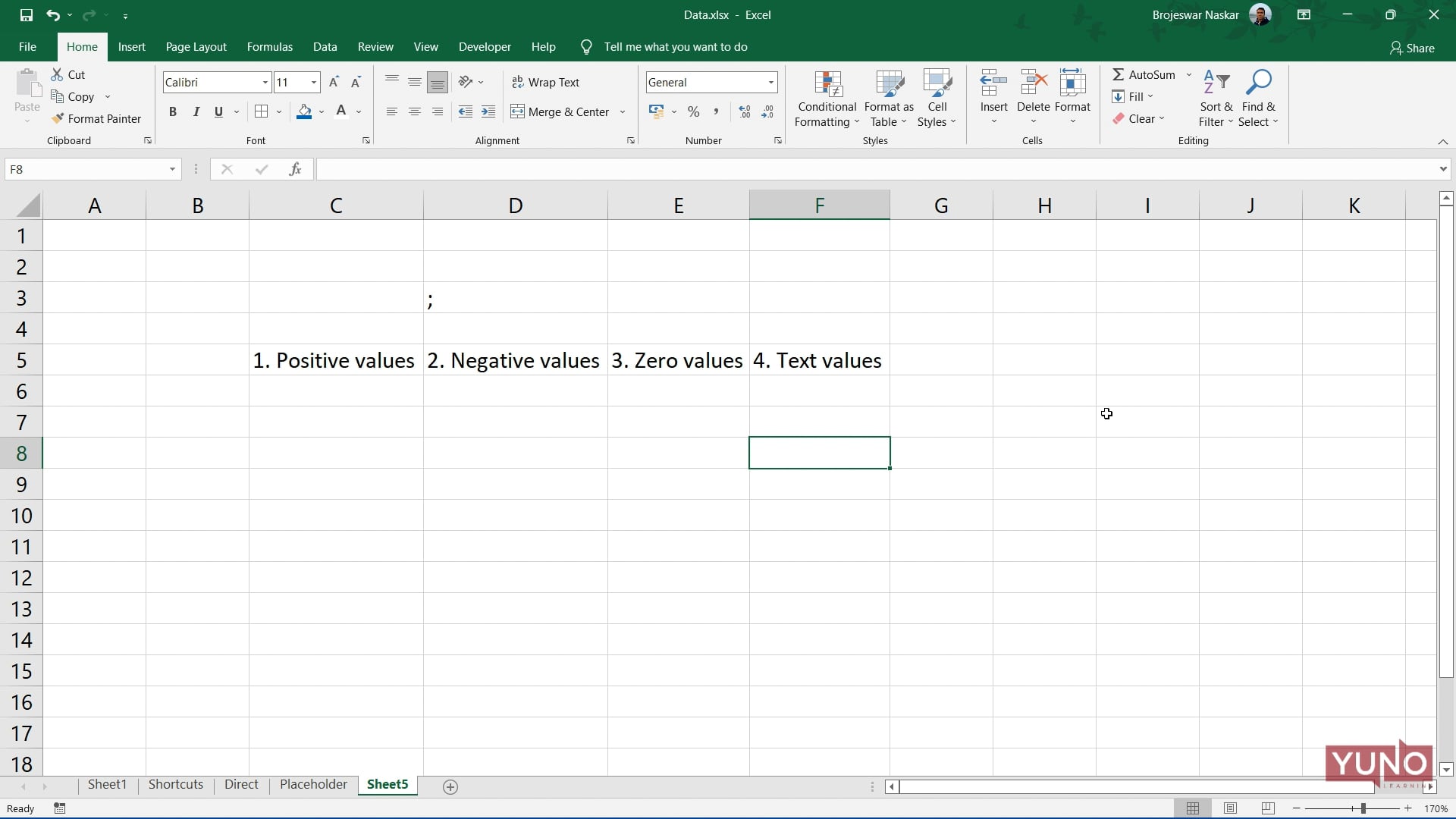The width and height of the screenshot is (1456, 819).
Task: Click Increase Indent icon
Action: click(488, 111)
